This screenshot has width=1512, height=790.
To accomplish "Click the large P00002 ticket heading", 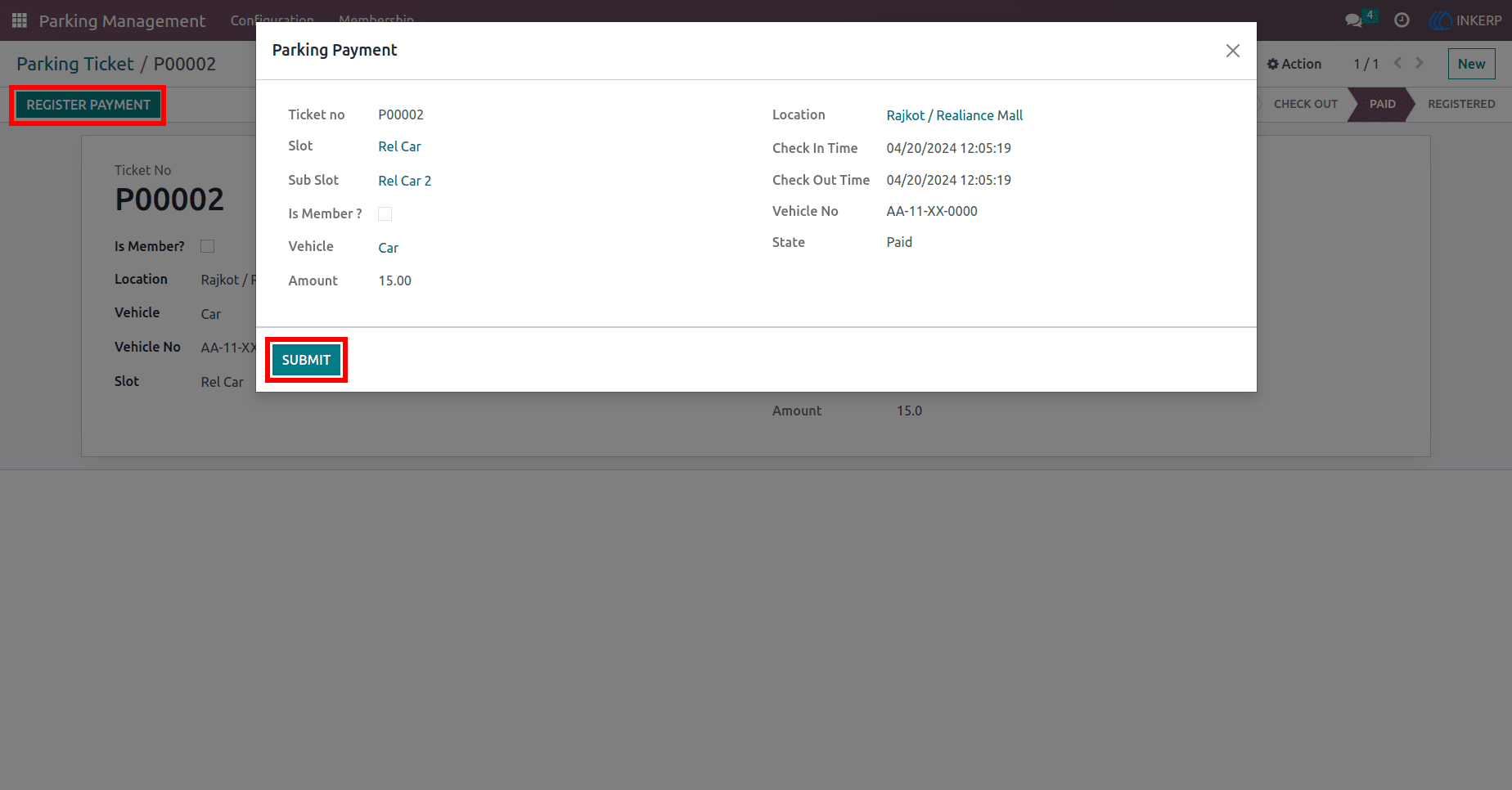I will pos(169,200).
